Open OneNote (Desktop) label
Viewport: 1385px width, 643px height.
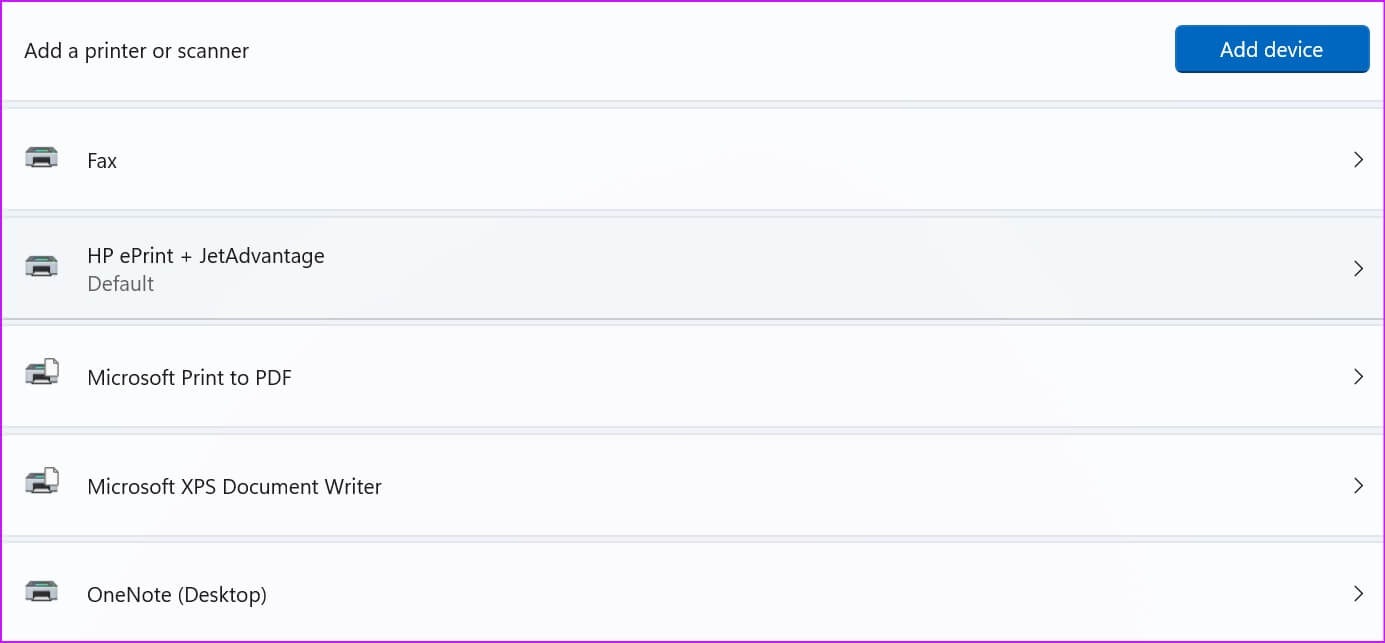click(x=177, y=595)
